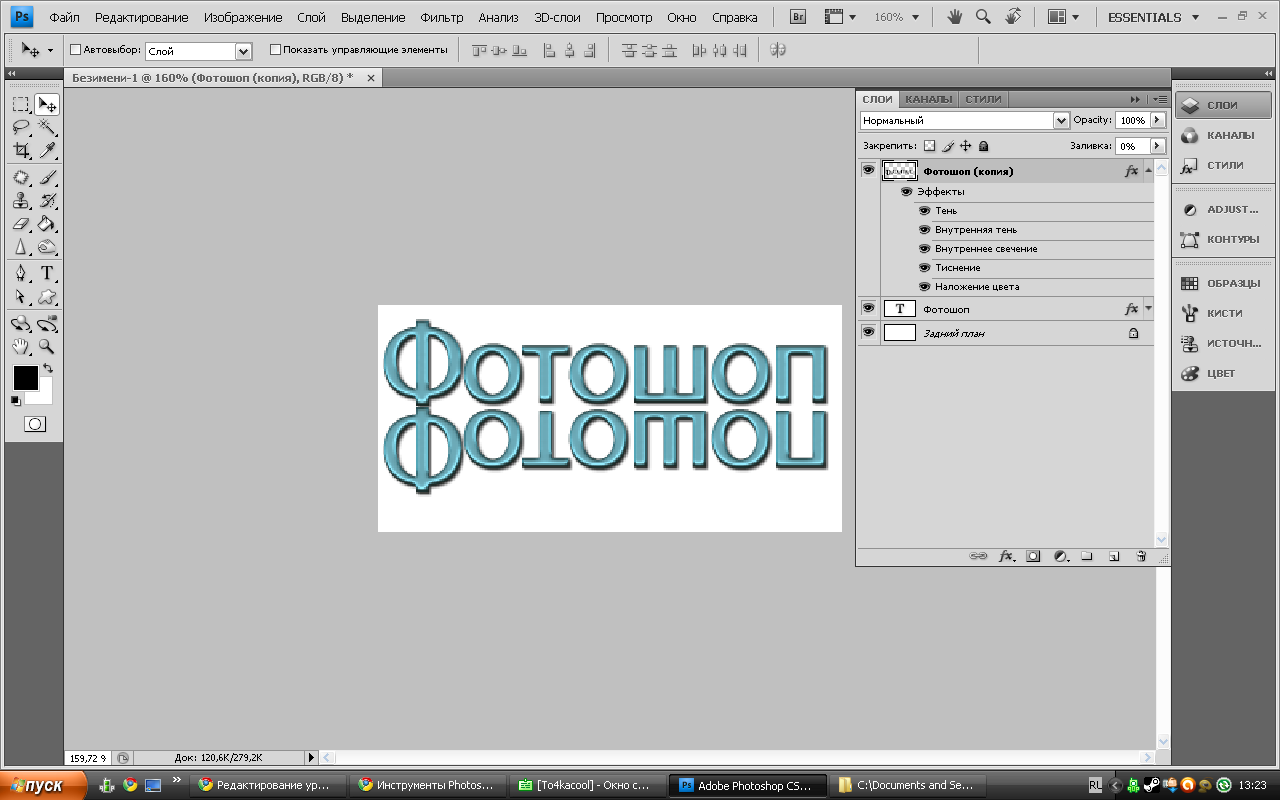Image resolution: width=1280 pixels, height=800 pixels.
Task: Expand effects of the Фотошоп text layer
Action: pos(1148,309)
